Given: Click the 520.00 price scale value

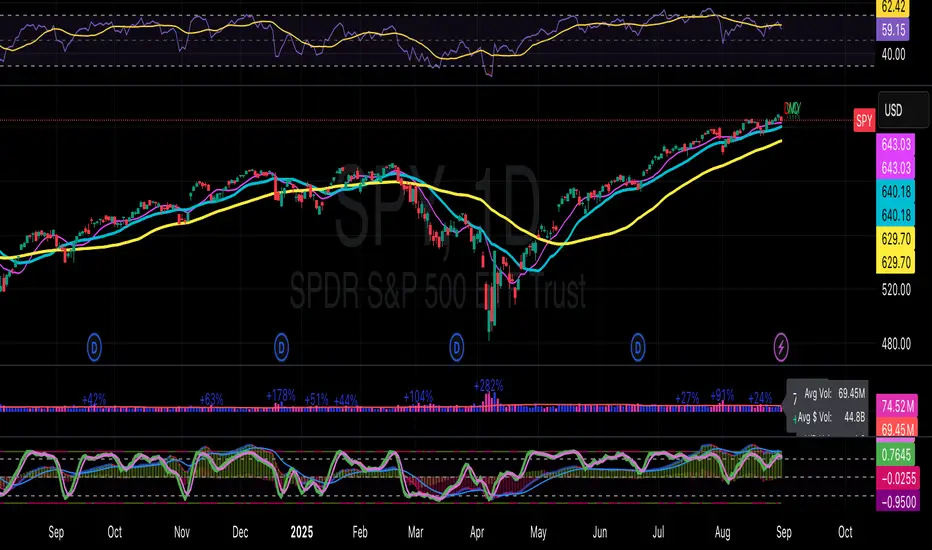Looking at the screenshot, I should pyautogui.click(x=896, y=290).
